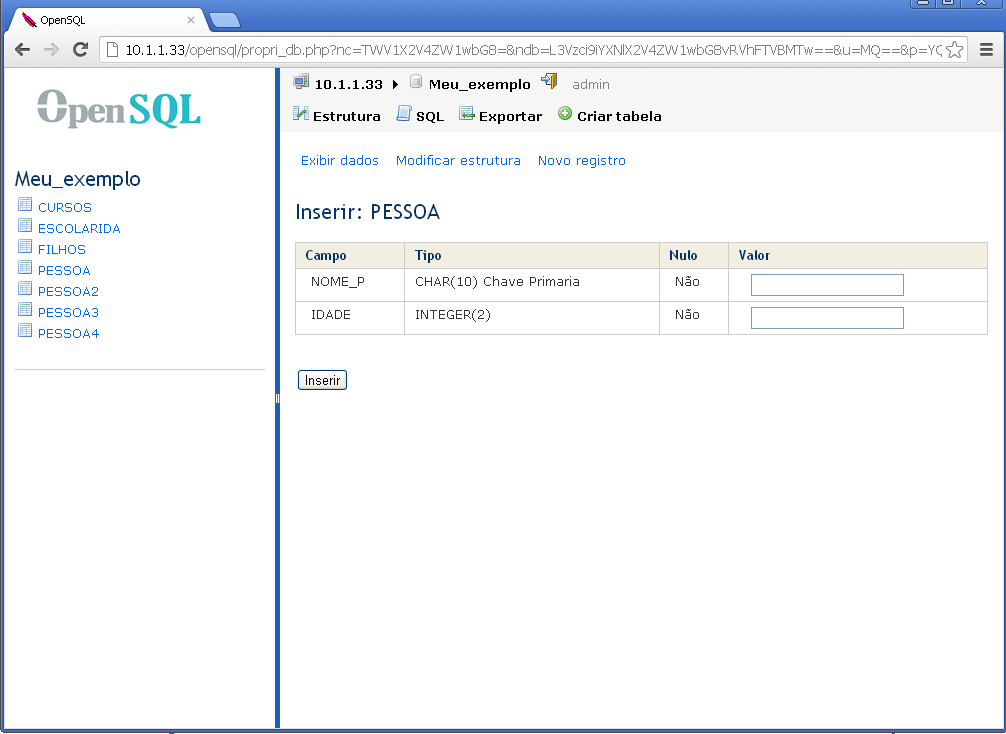
Task: Click the Meu_exemplo database breadcrumb
Action: pyautogui.click(x=479, y=84)
